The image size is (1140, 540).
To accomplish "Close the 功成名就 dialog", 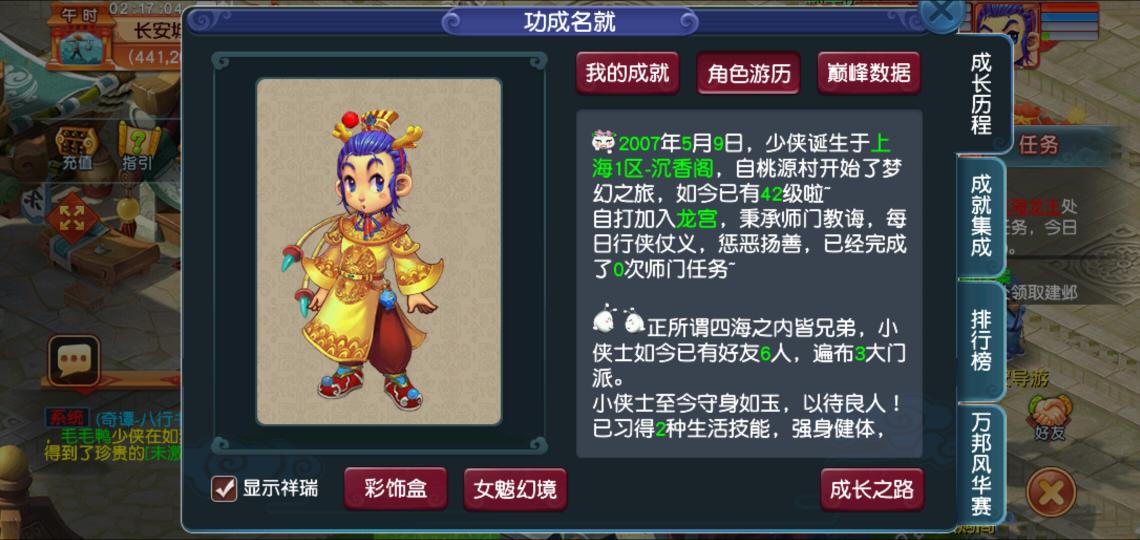I will (x=942, y=13).
